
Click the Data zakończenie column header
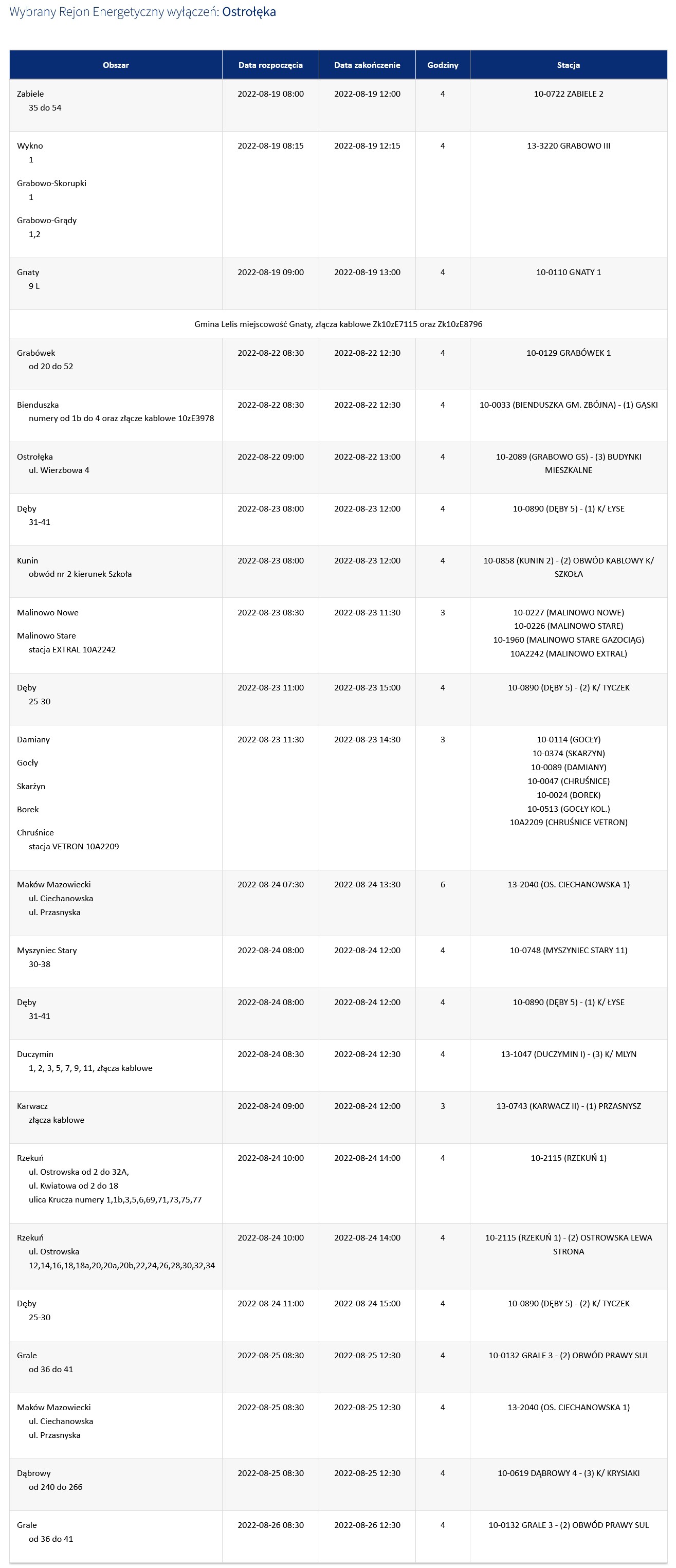click(x=367, y=65)
